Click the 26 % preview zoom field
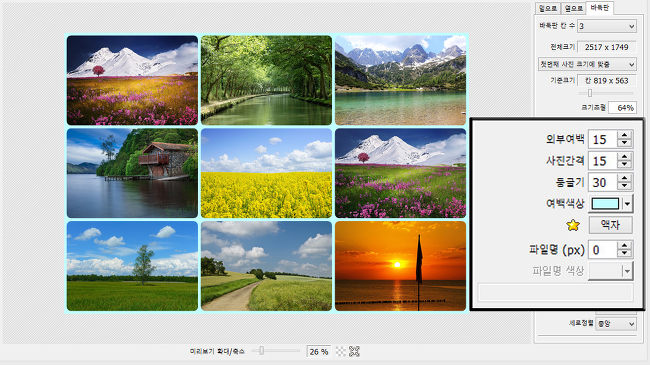 tap(318, 352)
